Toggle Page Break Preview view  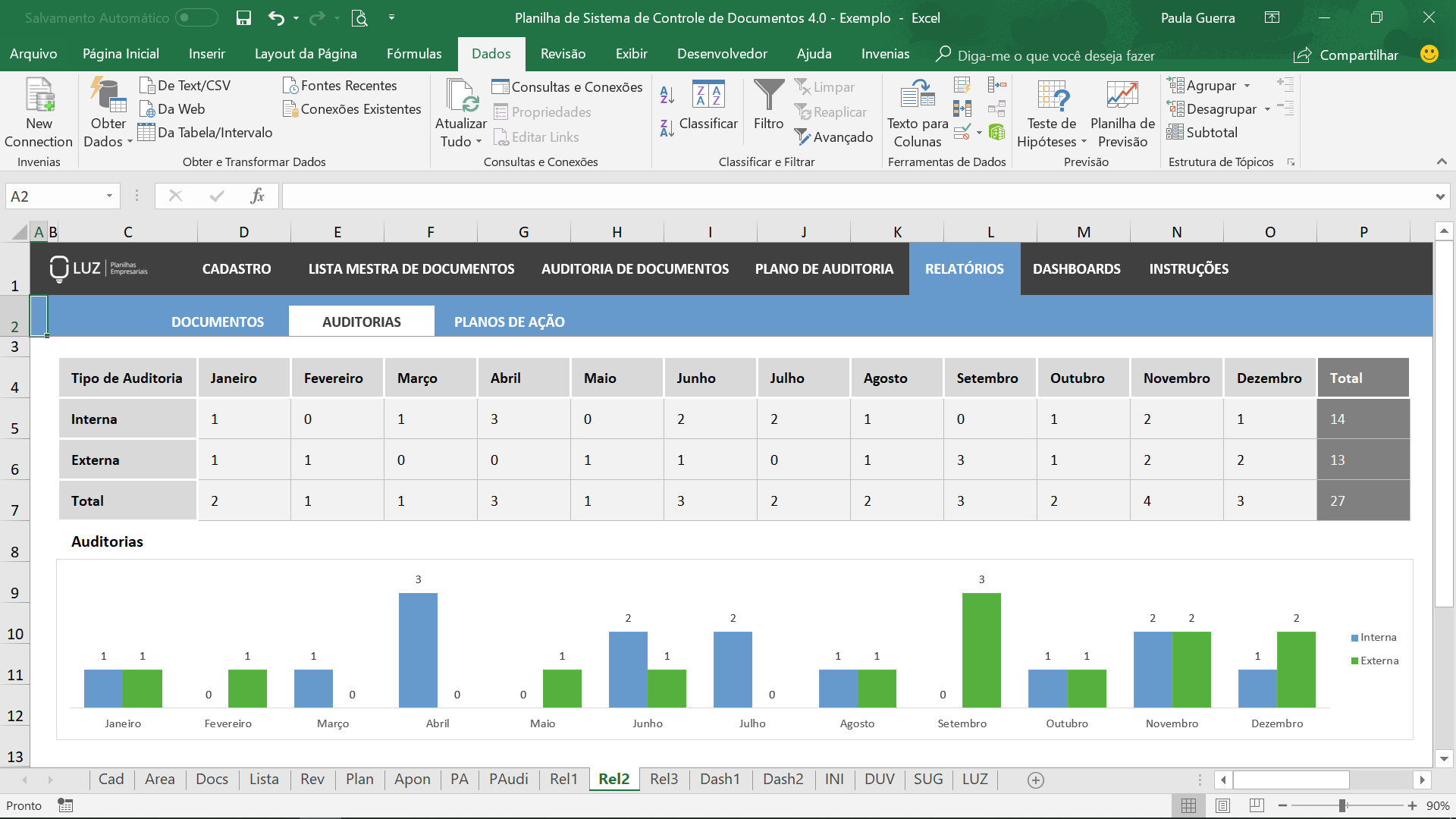pyautogui.click(x=1257, y=805)
